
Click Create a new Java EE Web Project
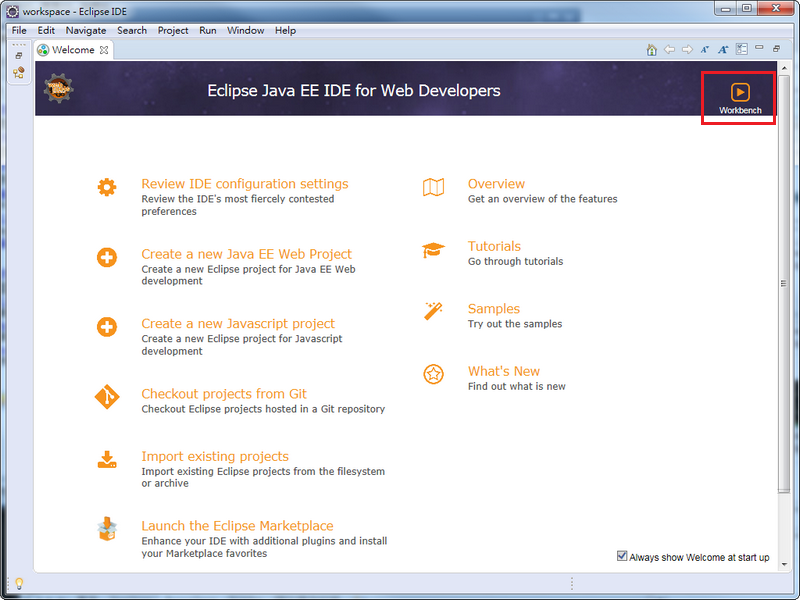(246, 254)
